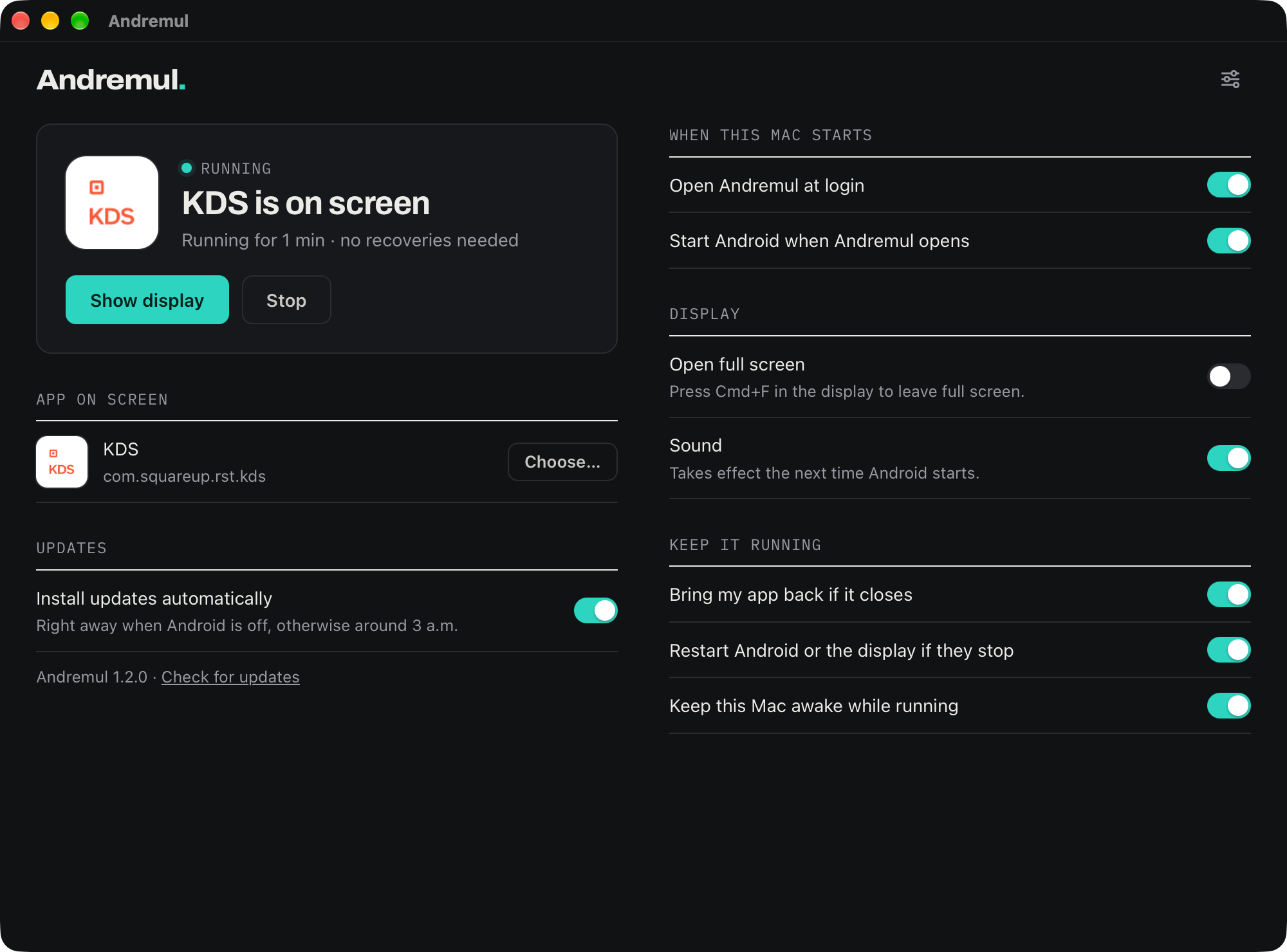
Task: Click the "UPDATES" section header
Action: pos(71,548)
